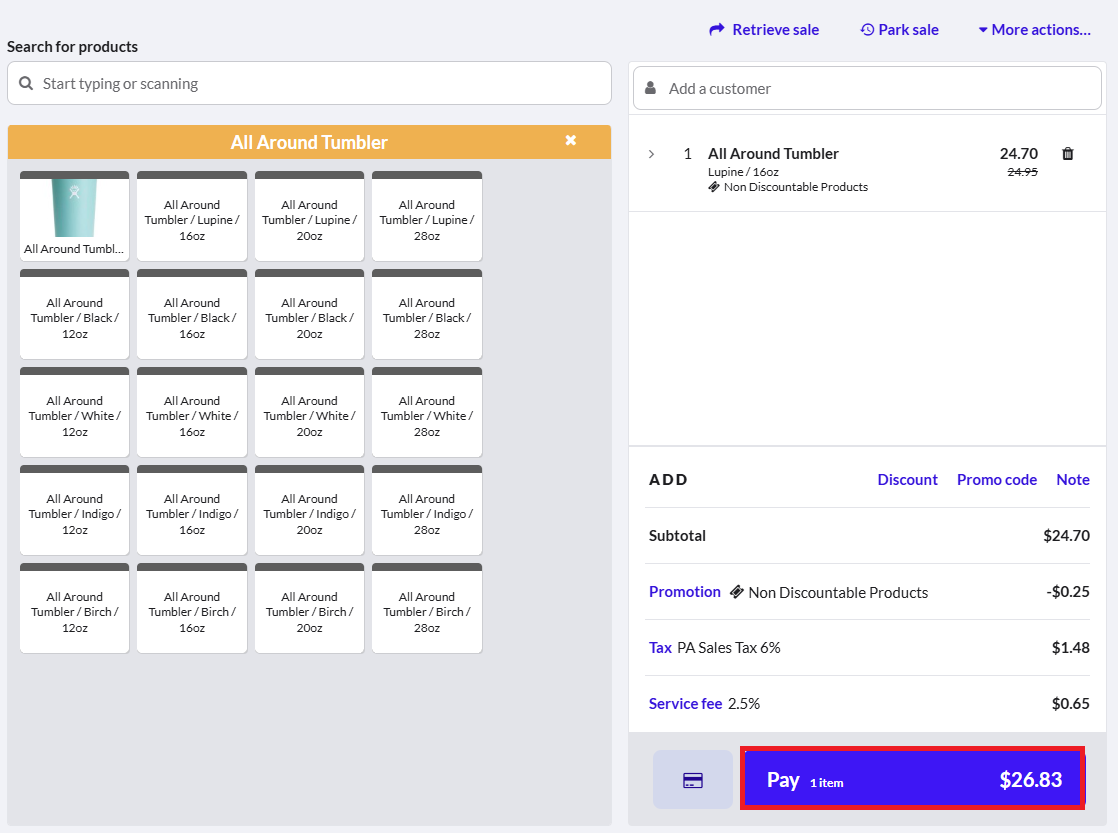
Task: Select Tumbler / Birch / 12oz tile
Action: pos(74,608)
